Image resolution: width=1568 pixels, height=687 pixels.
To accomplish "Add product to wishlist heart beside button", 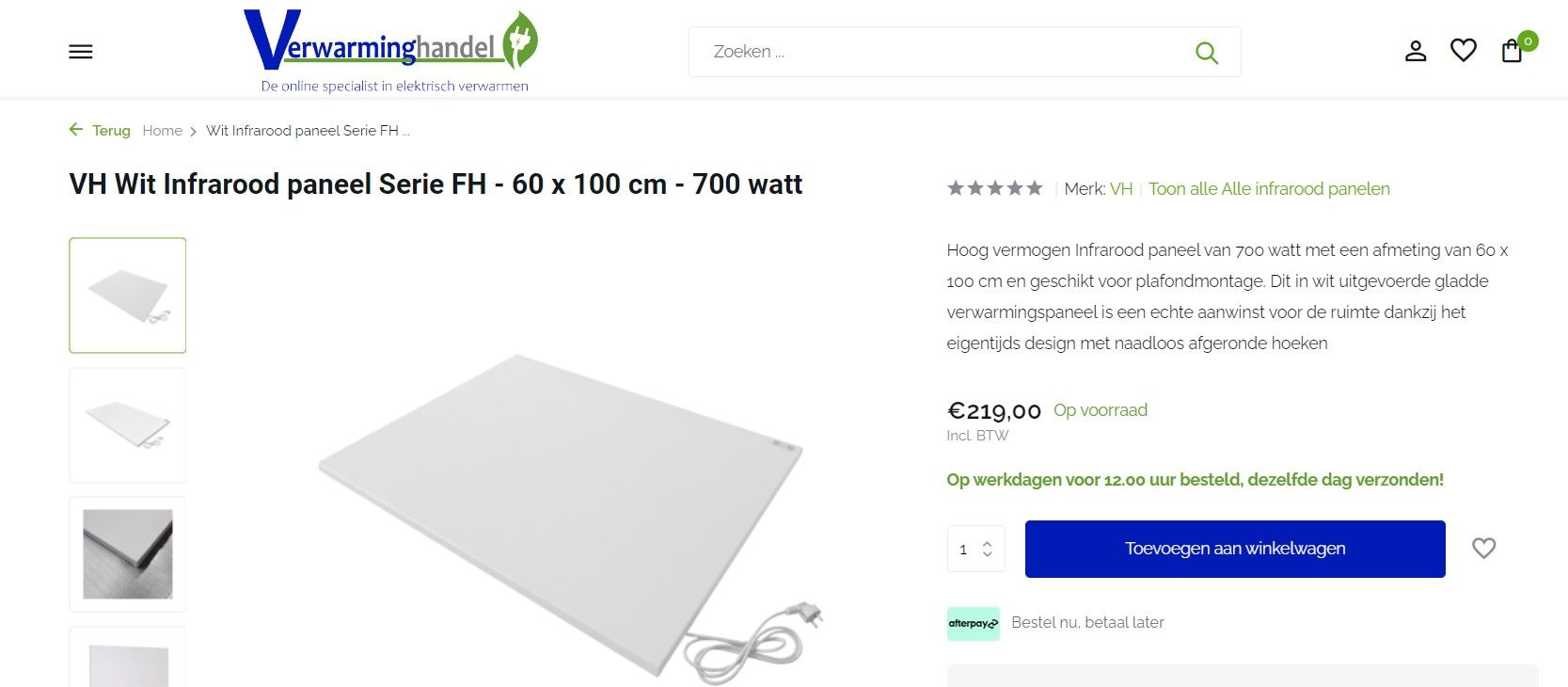I will (1483, 548).
